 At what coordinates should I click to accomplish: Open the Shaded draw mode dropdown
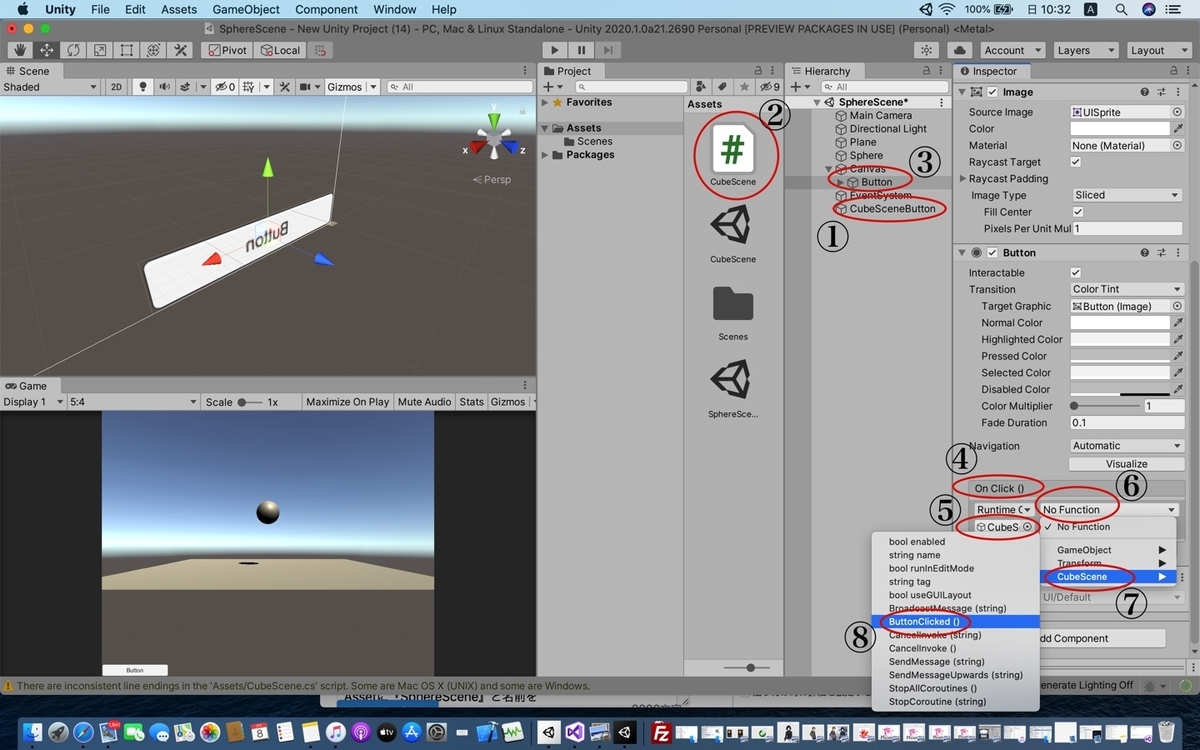coord(50,87)
